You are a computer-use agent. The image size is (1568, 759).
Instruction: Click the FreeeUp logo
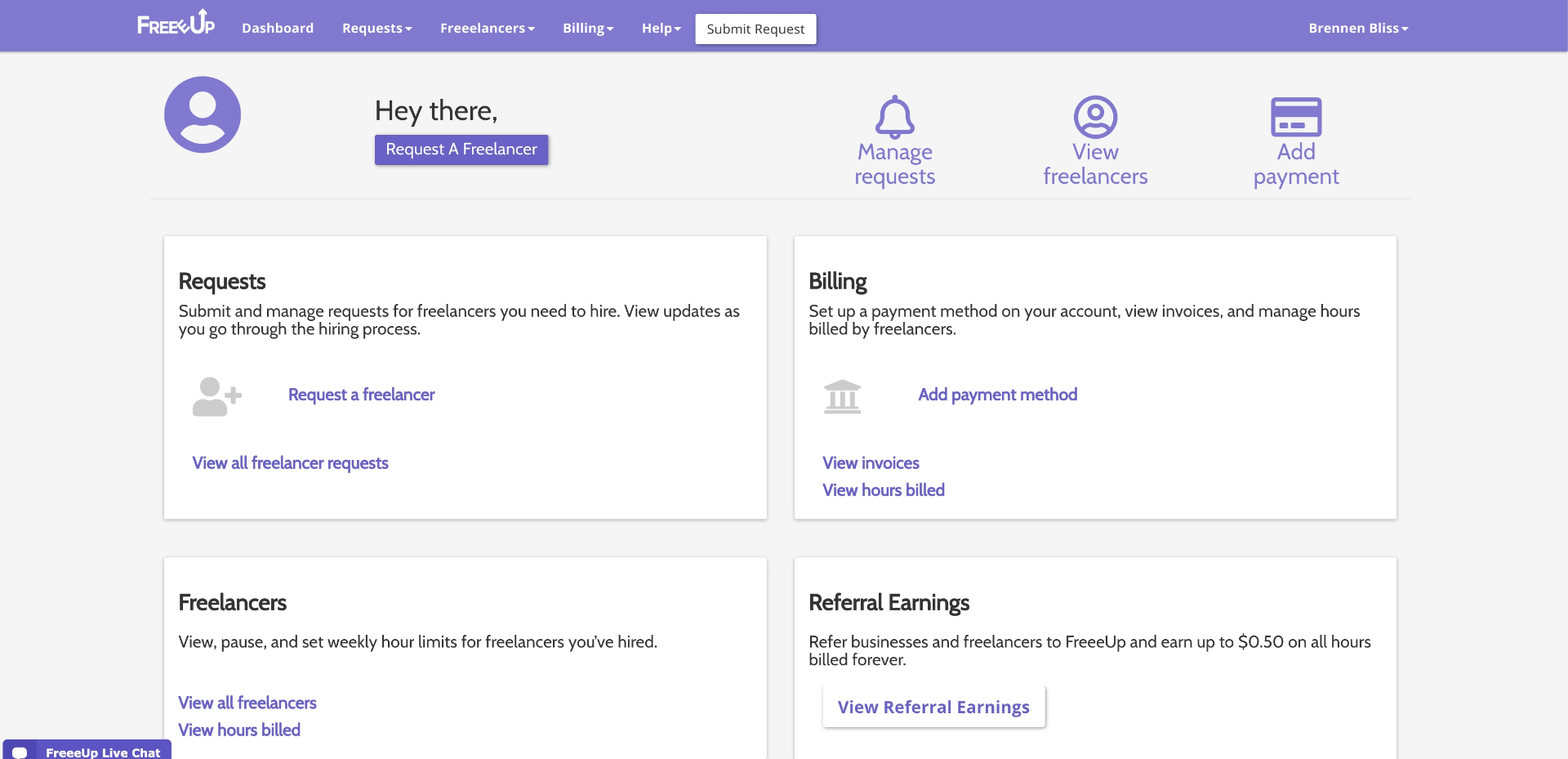pos(176,23)
